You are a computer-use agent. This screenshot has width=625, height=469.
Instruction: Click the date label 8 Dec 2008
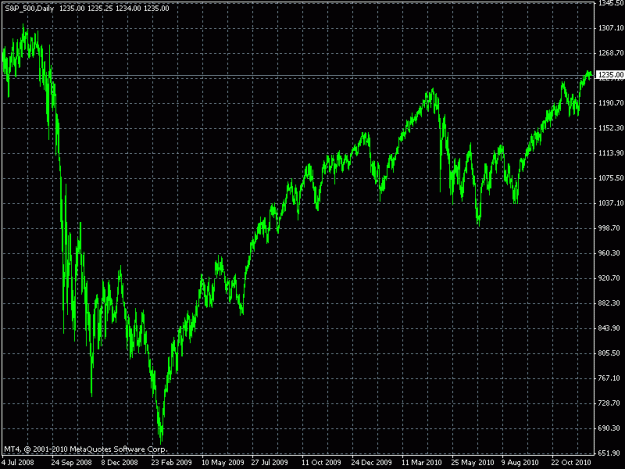click(x=119, y=463)
